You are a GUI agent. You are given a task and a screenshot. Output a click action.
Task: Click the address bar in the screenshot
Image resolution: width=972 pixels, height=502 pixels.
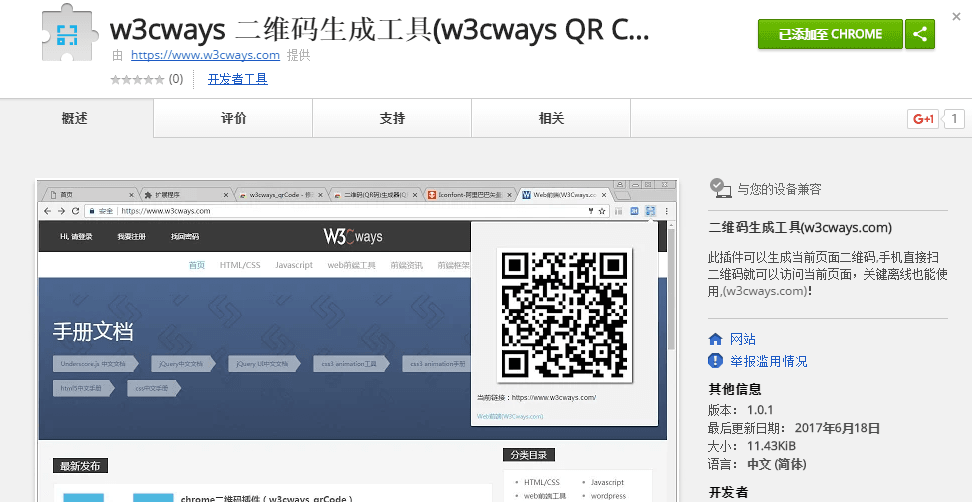pyautogui.click(x=347, y=211)
